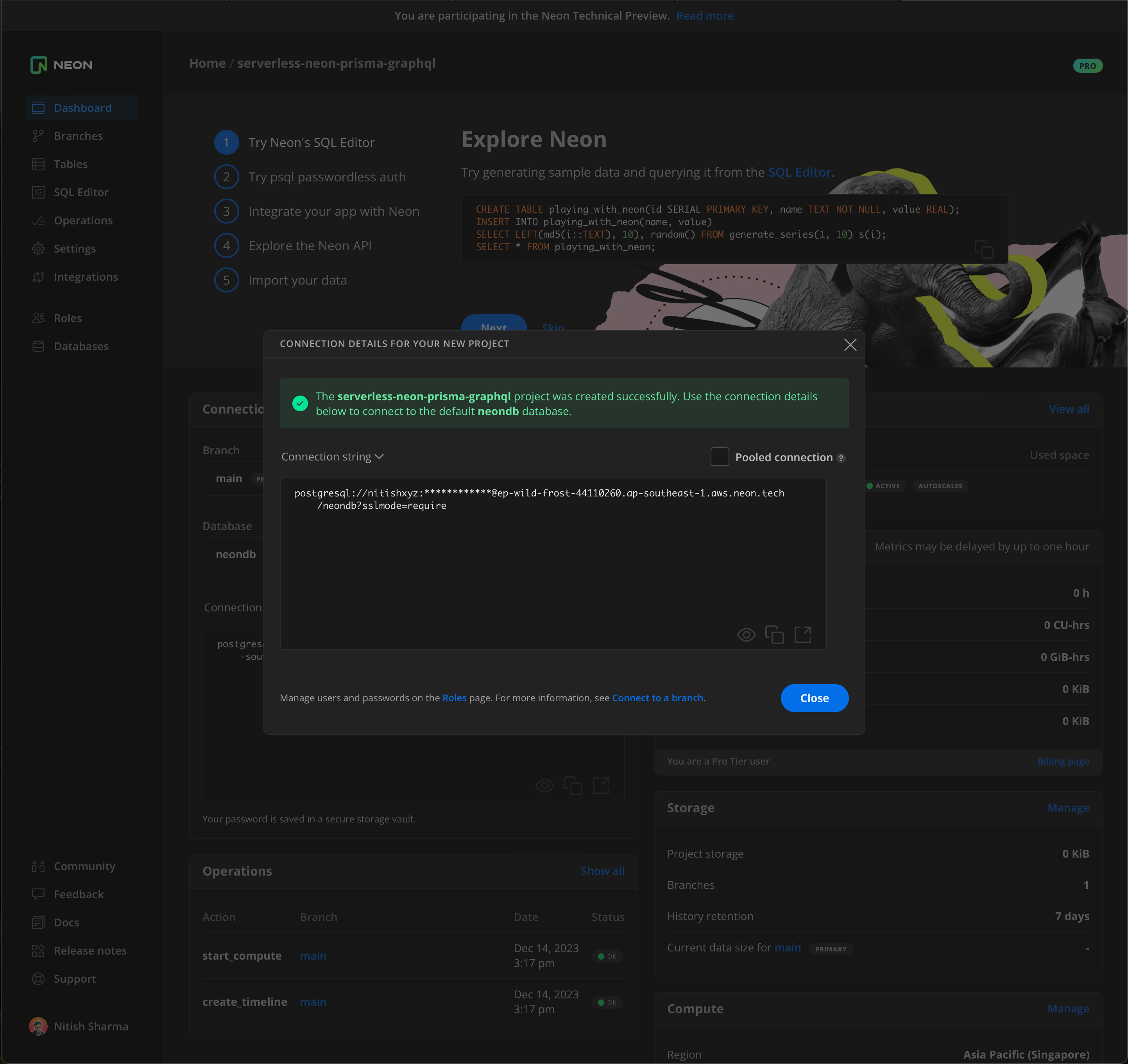Select step 3 Integrate your app with Neon
This screenshot has height=1064, width=1128.
(x=317, y=211)
